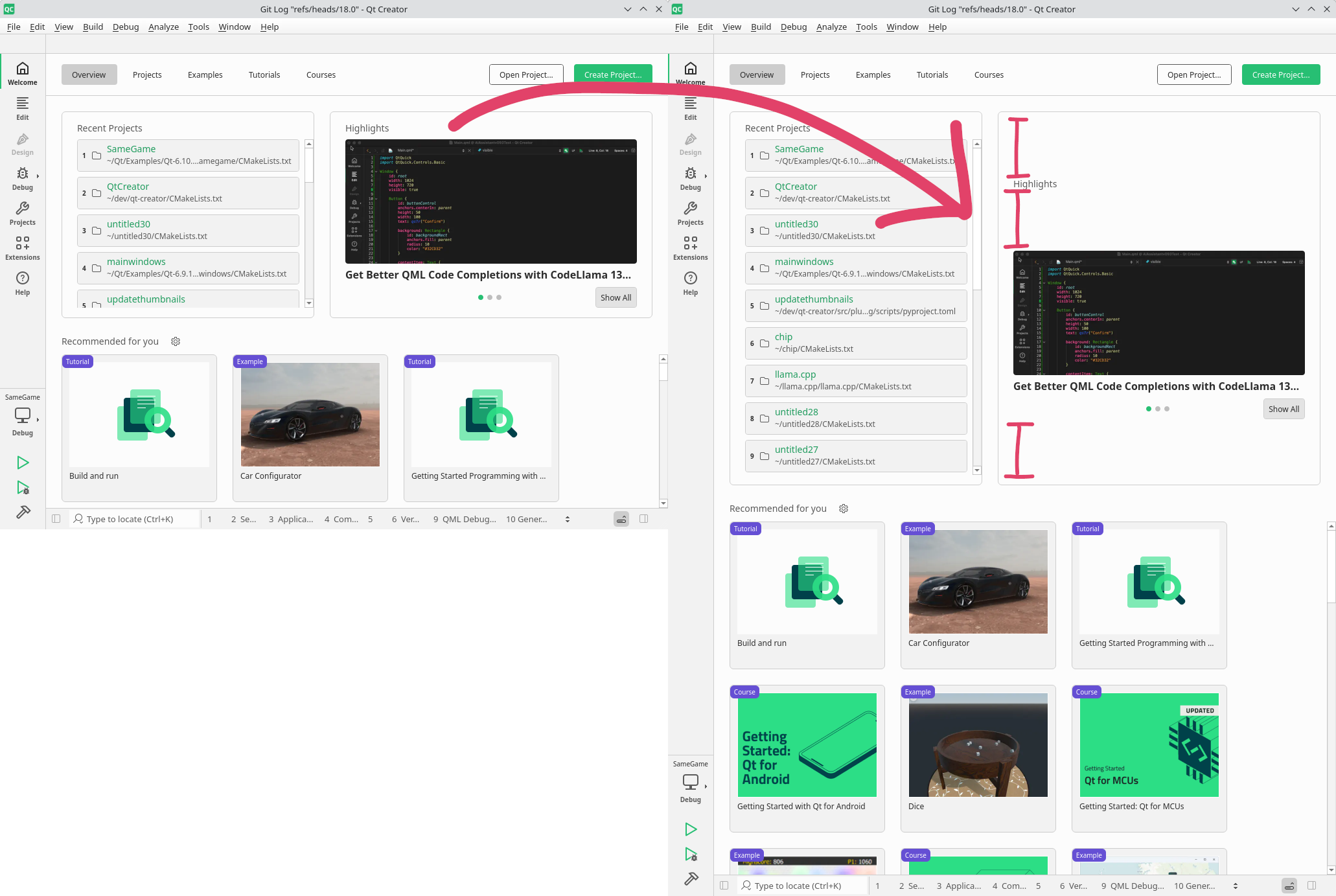Switch to Edit mode in left window
The height and width of the screenshot is (896, 1336).
coord(23,108)
